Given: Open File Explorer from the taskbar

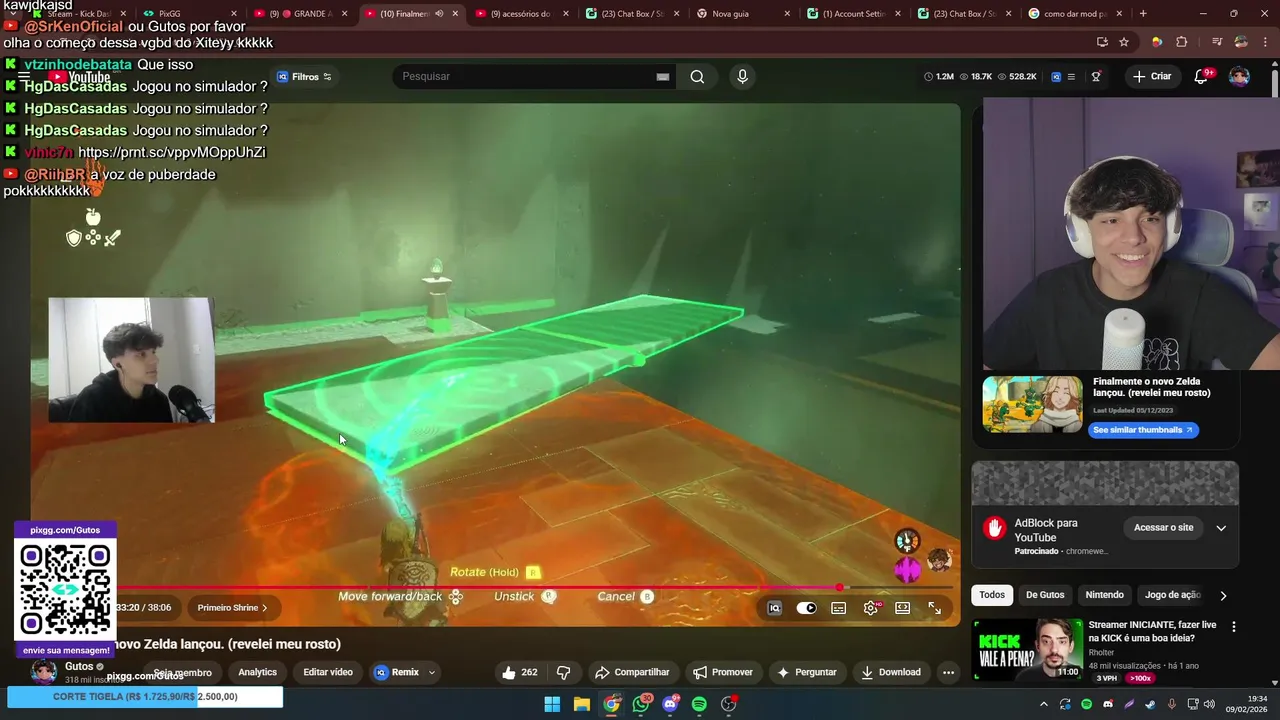Looking at the screenshot, I should tap(582, 704).
